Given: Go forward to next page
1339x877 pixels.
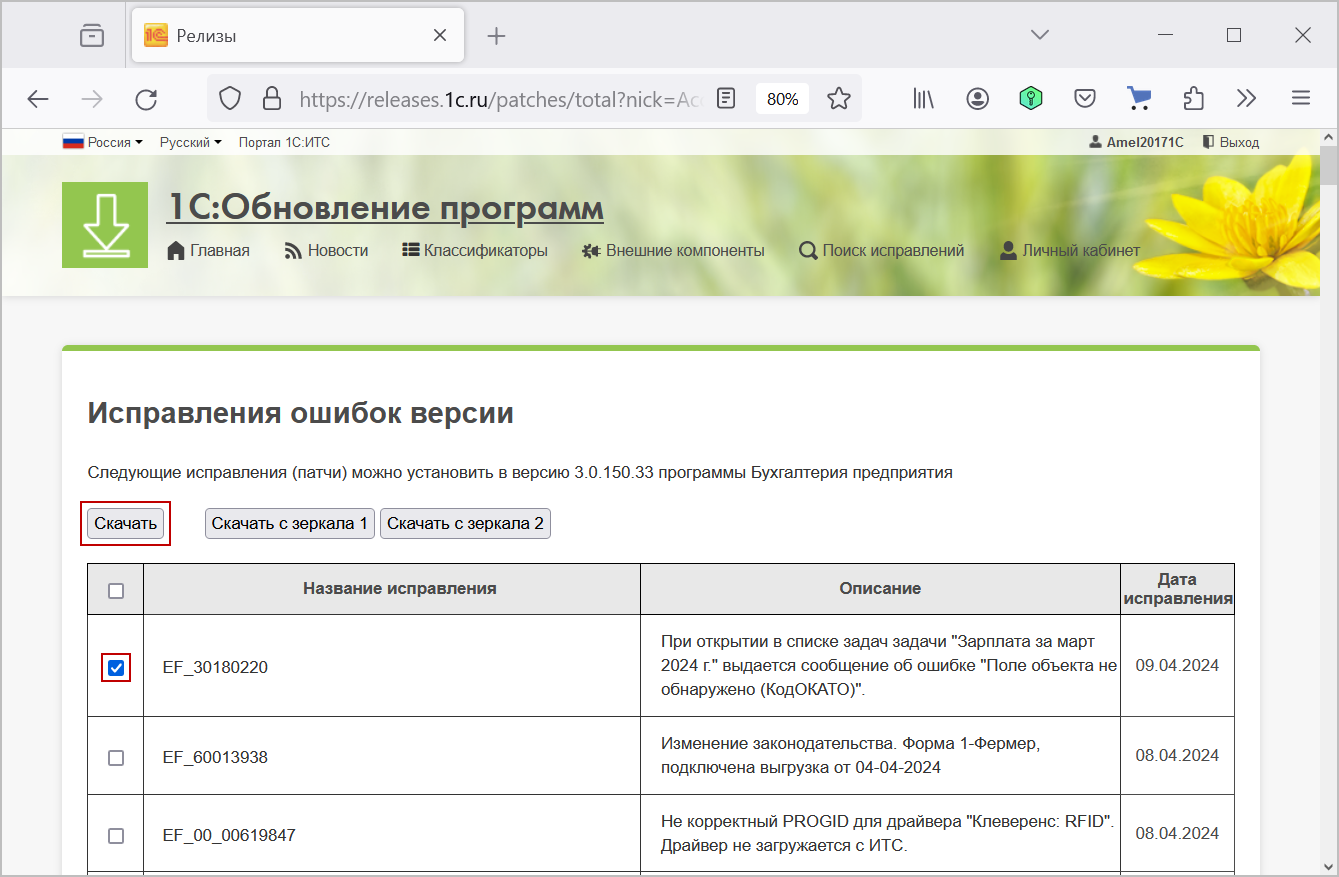Looking at the screenshot, I should (92, 98).
